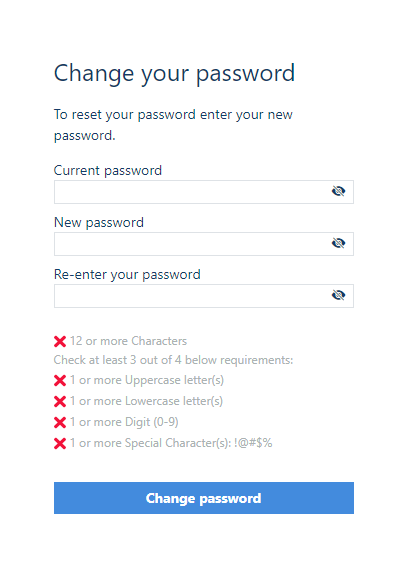Click the Check at least 3 out of 4 text
This screenshot has width=406, height=569.
(x=173, y=360)
